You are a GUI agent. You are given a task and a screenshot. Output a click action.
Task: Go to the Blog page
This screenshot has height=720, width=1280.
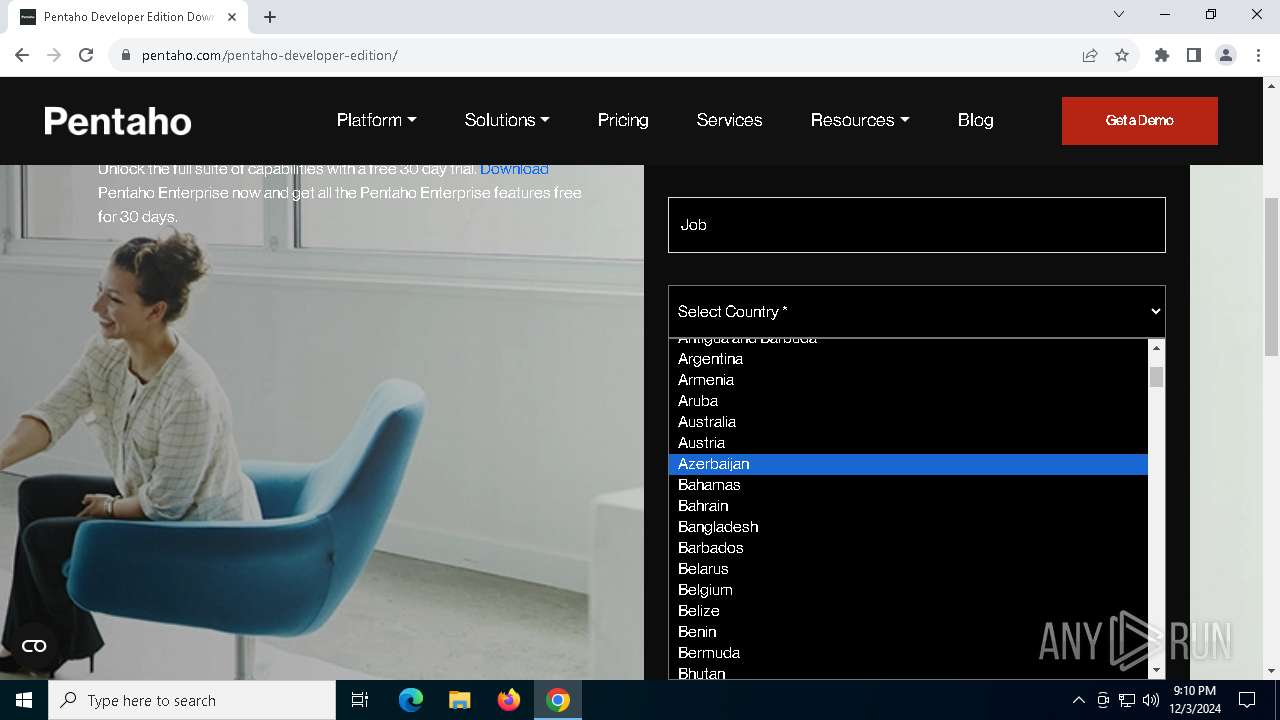pyautogui.click(x=975, y=120)
